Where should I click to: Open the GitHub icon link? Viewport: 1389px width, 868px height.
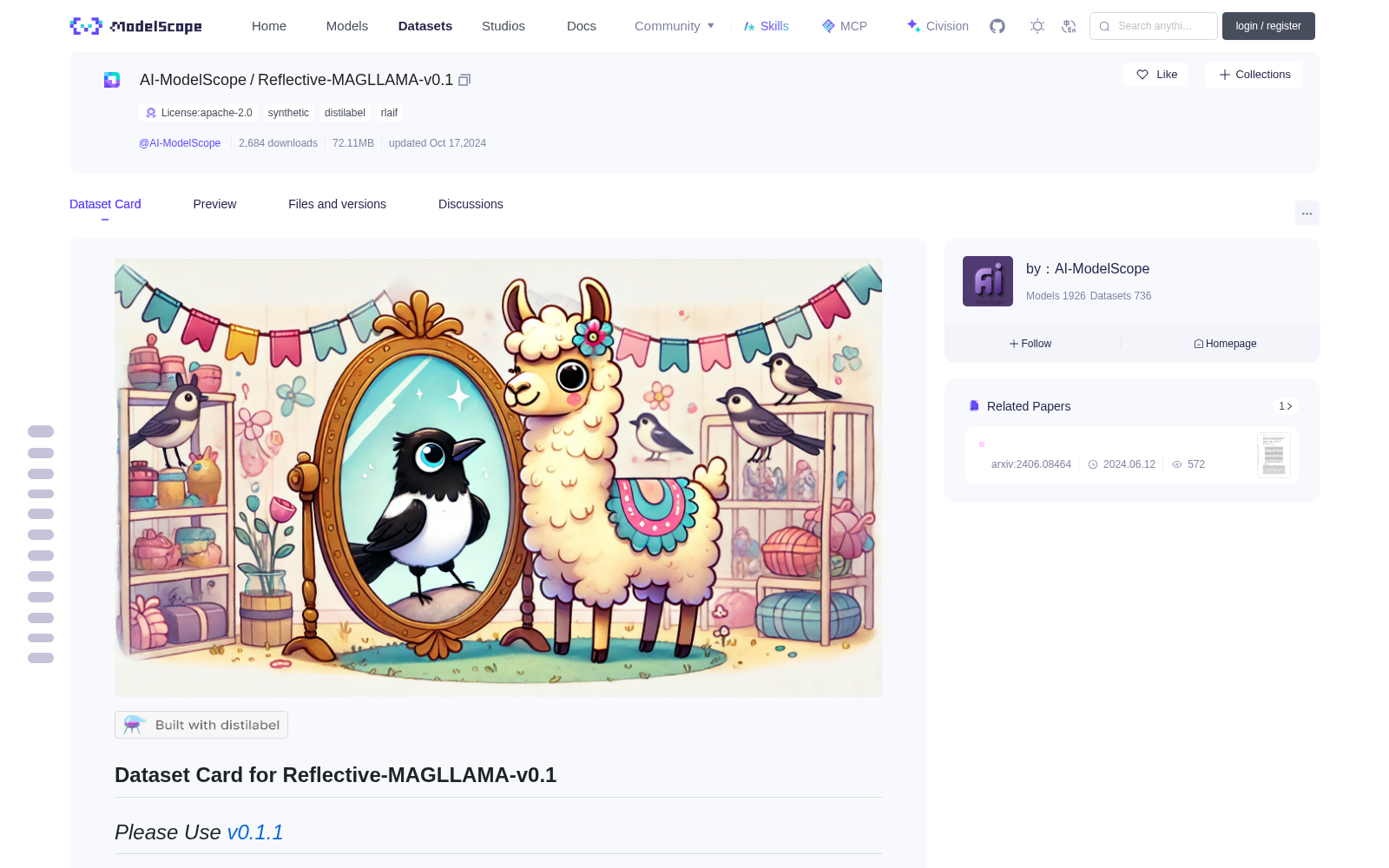[x=997, y=26]
